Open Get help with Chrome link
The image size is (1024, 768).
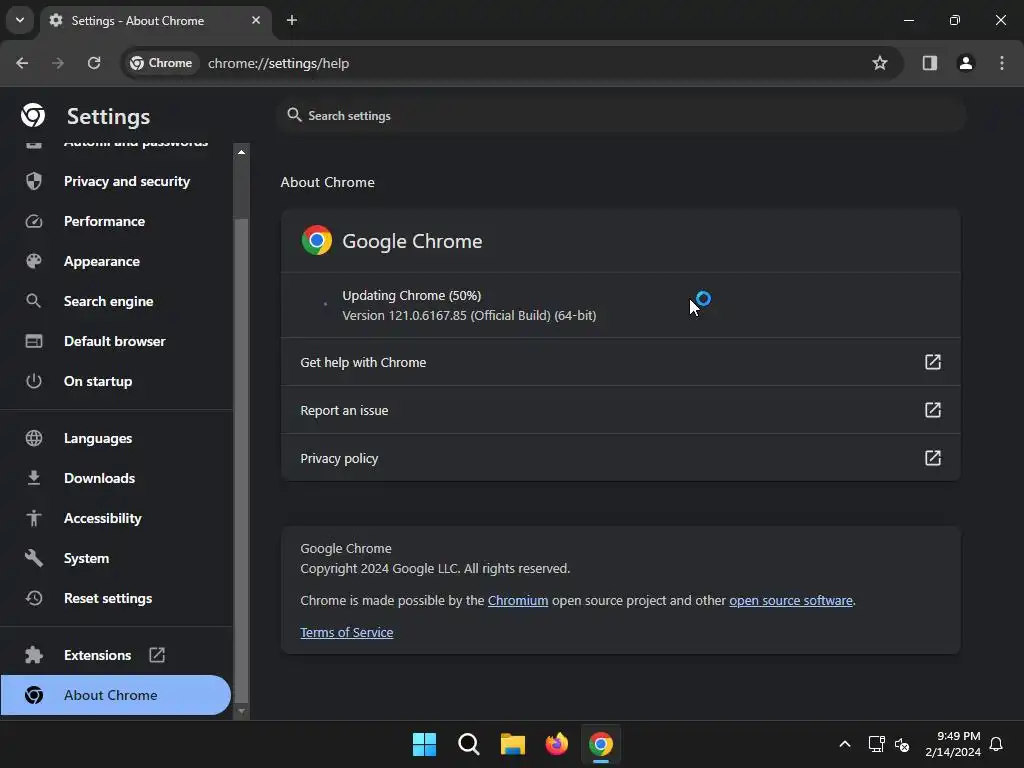click(x=620, y=362)
